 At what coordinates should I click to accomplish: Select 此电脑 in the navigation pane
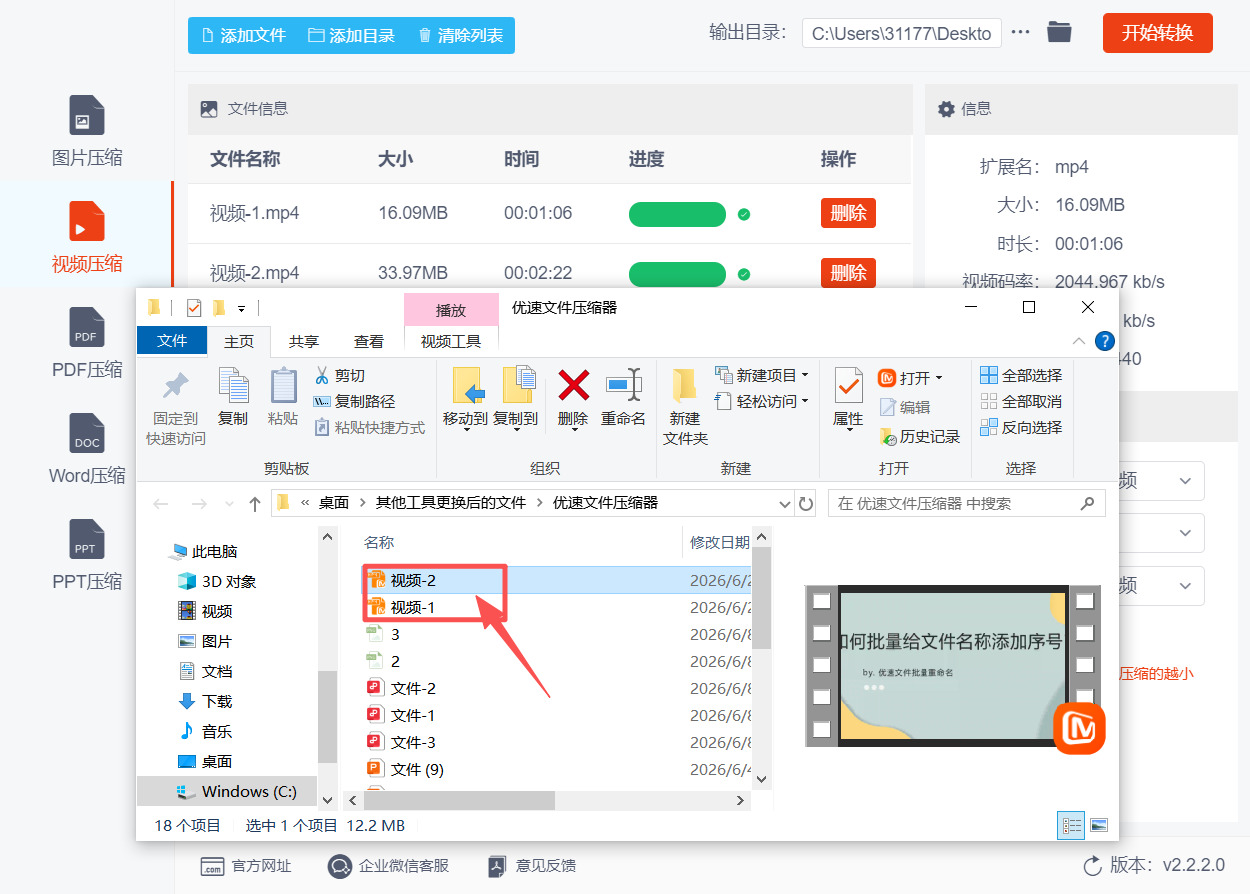pyautogui.click(x=204, y=551)
